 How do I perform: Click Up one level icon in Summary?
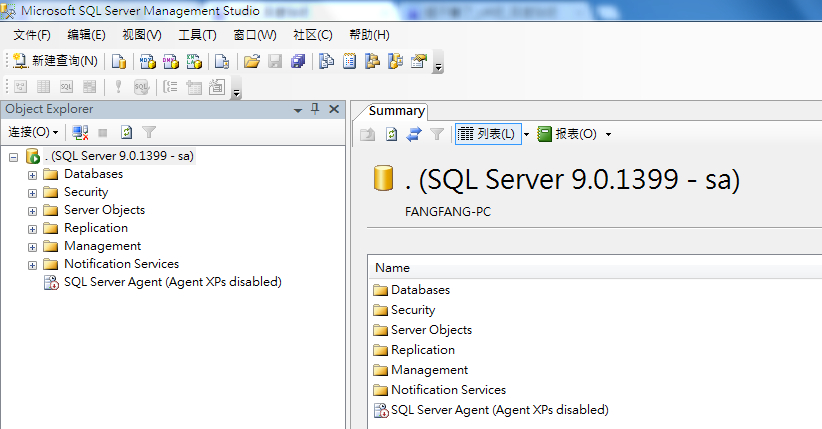coord(367,134)
